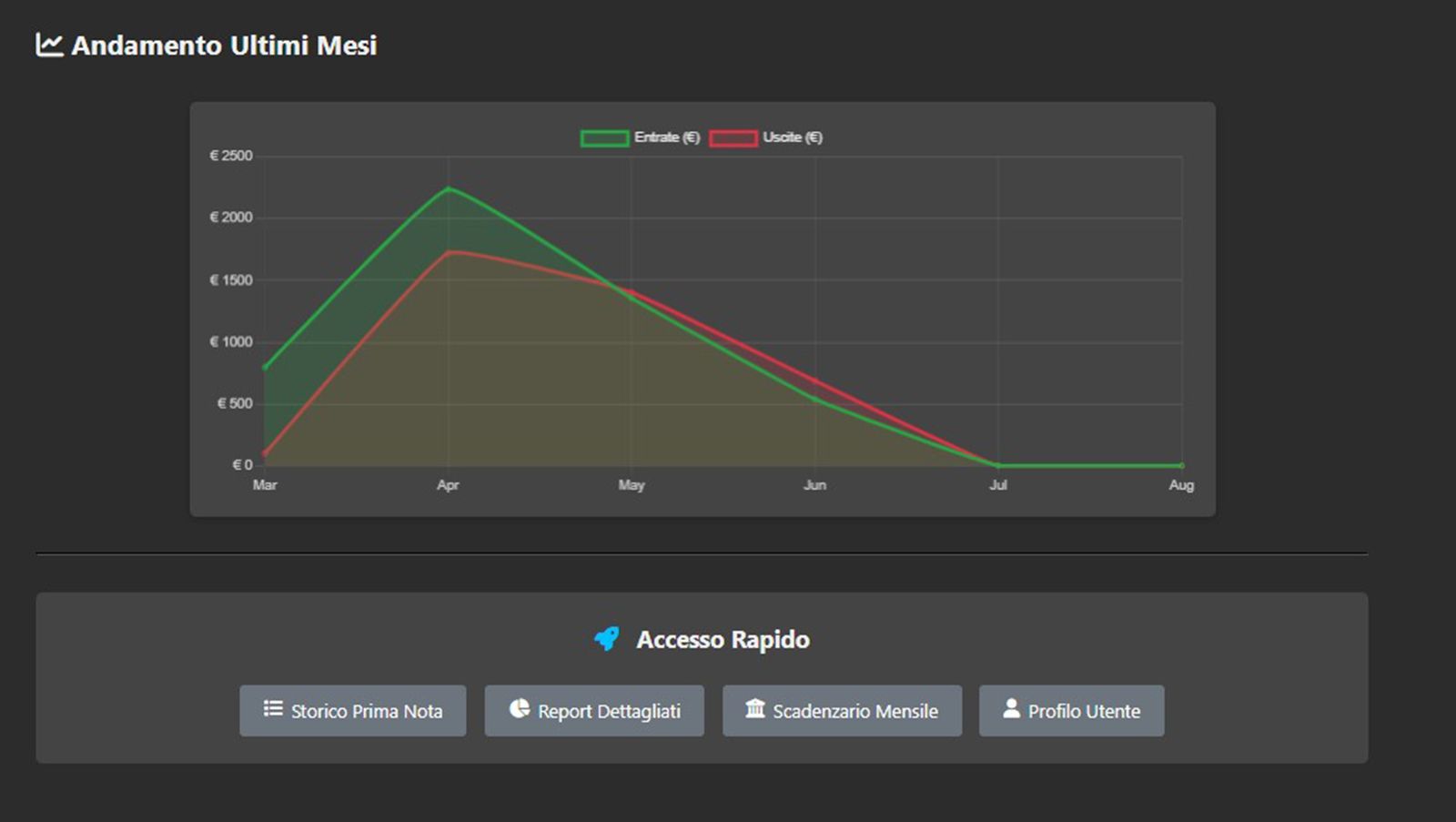Click the pie chart icon on Report Dettagliati
This screenshot has width=1456, height=822.
click(520, 708)
